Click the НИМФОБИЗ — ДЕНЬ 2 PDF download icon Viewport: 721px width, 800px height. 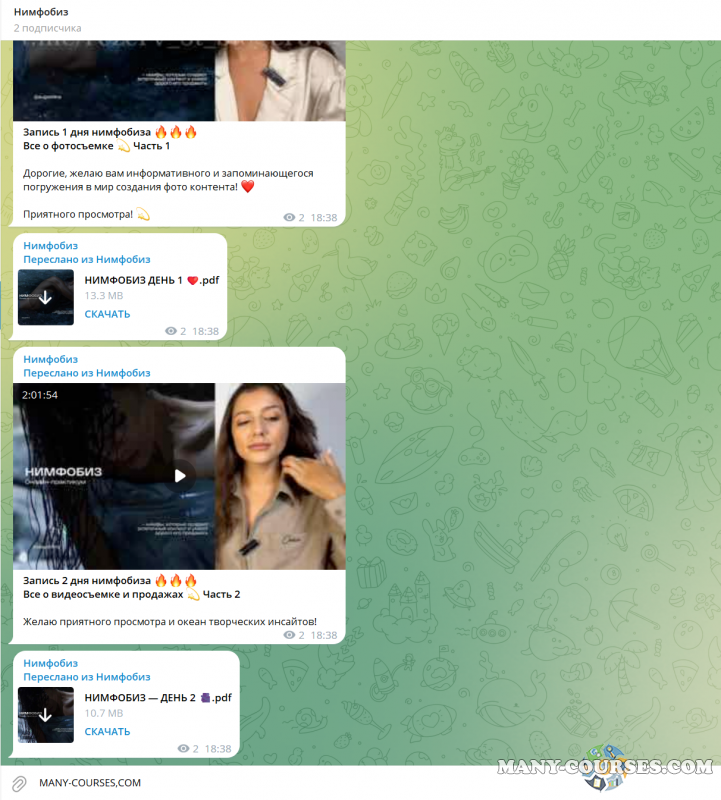46,714
